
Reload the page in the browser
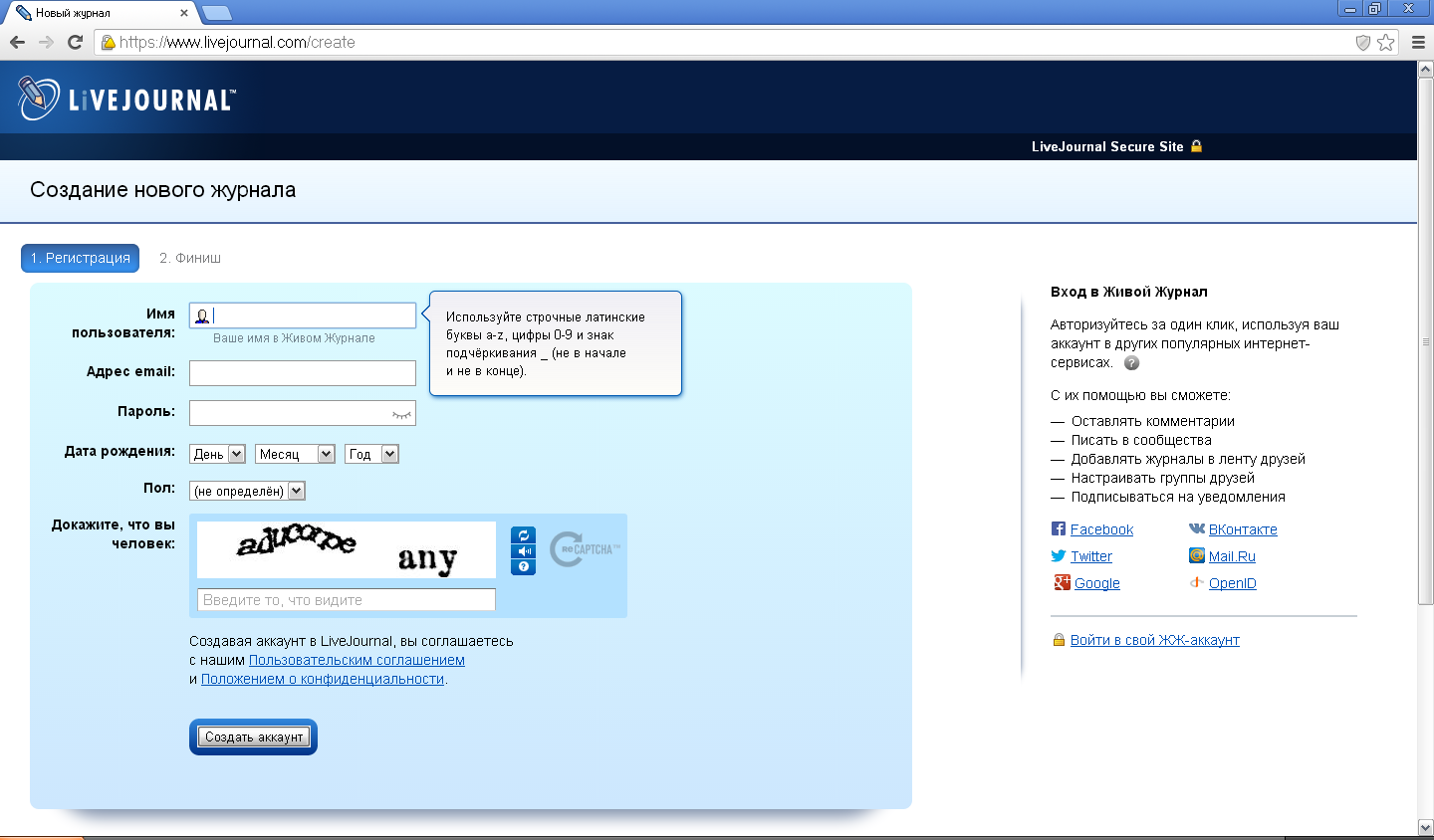[x=75, y=42]
